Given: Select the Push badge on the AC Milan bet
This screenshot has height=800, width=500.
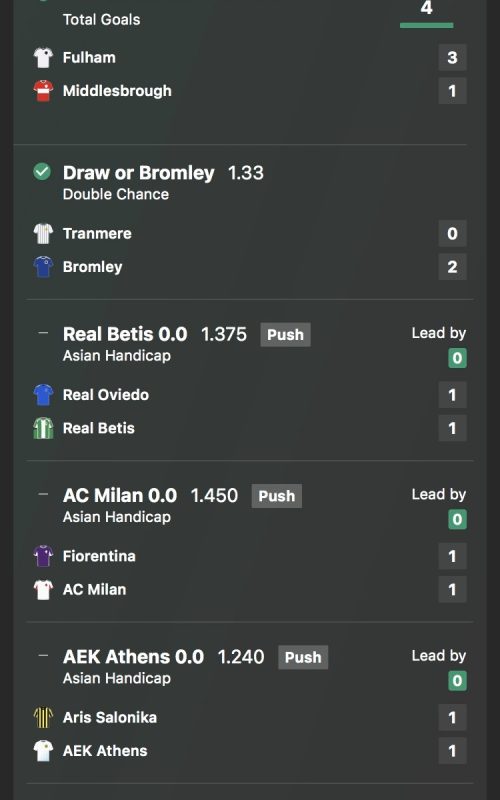Looking at the screenshot, I should (277, 496).
